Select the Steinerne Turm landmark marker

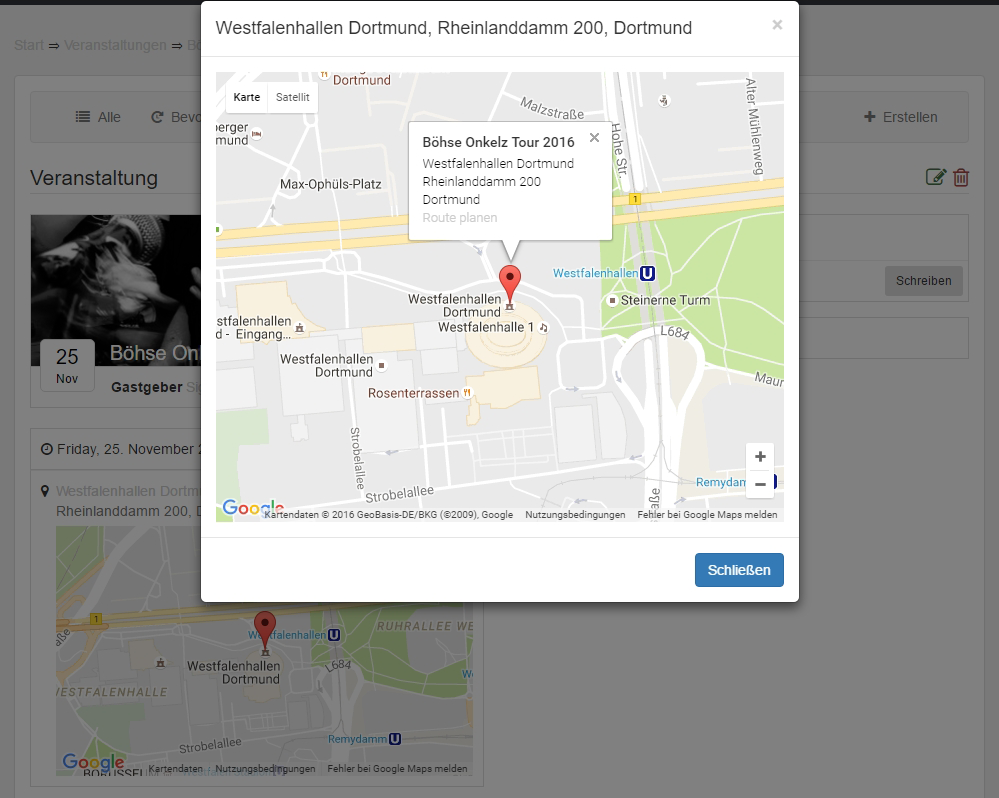pos(612,300)
